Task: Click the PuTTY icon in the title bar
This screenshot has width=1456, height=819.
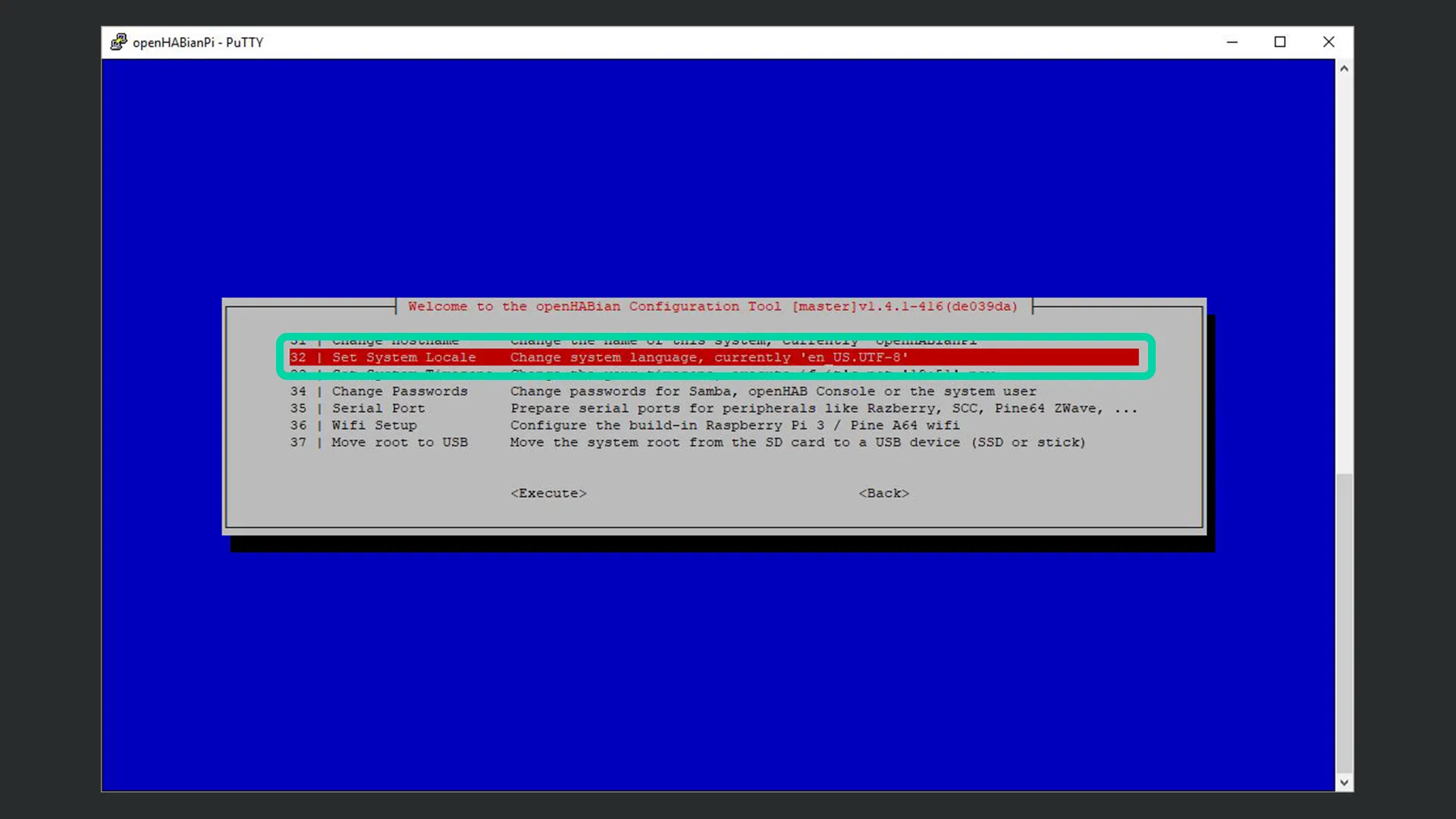Action: (118, 42)
